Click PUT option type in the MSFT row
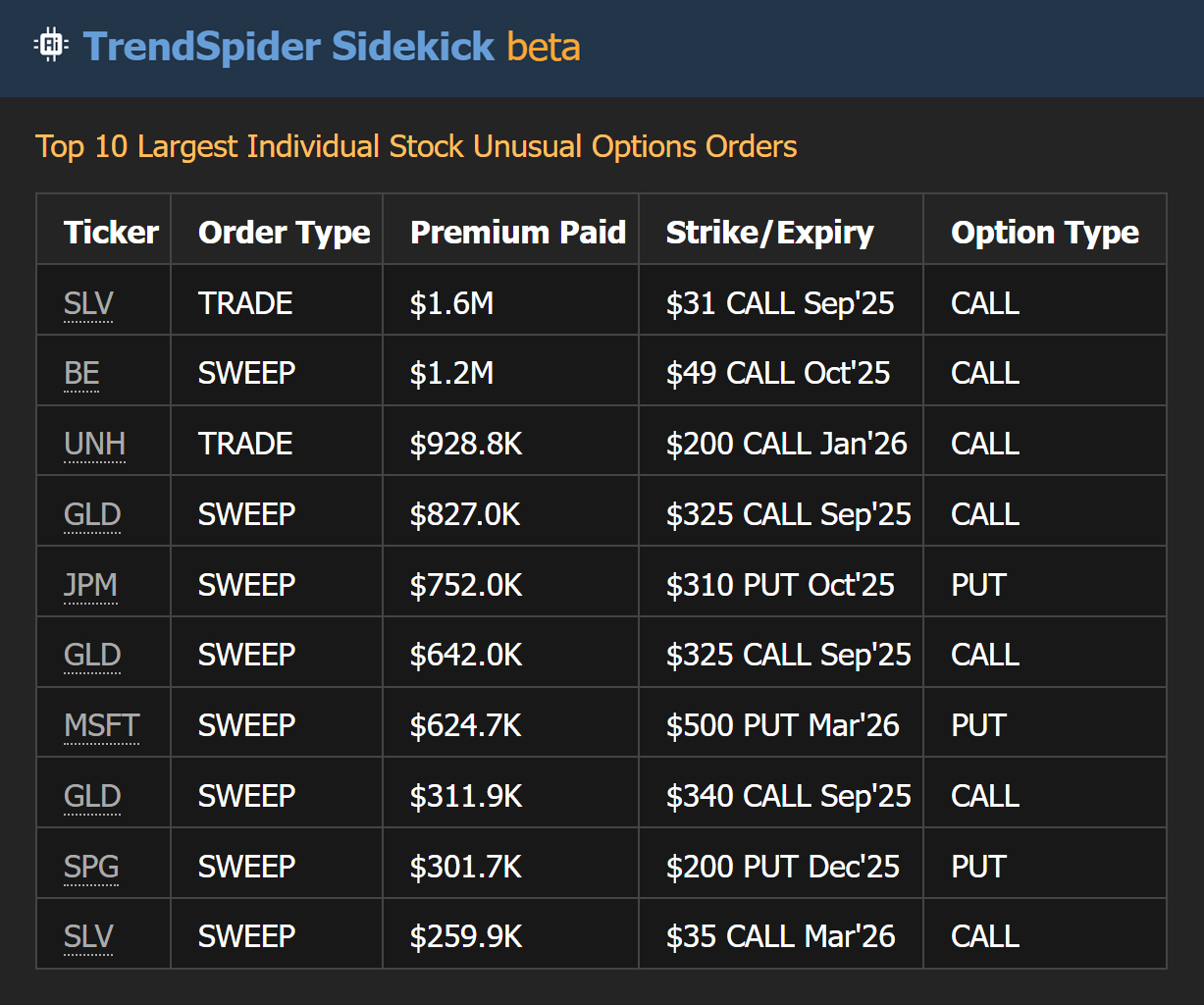The image size is (1204, 1005). coord(978,725)
